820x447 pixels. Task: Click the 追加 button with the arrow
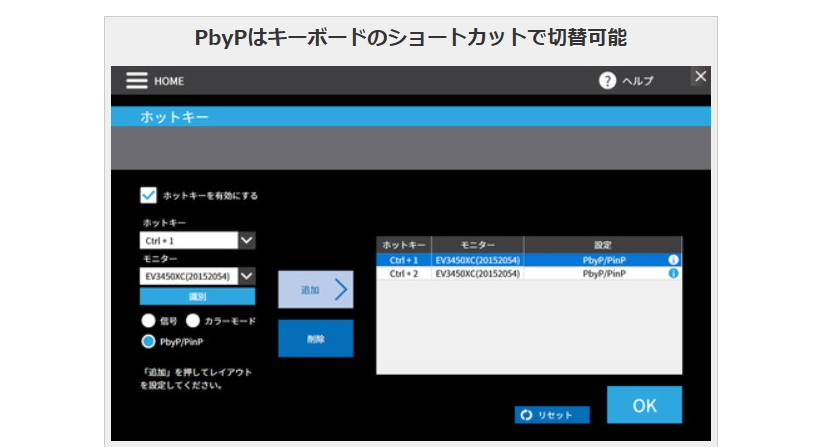pyautogui.click(x=315, y=289)
